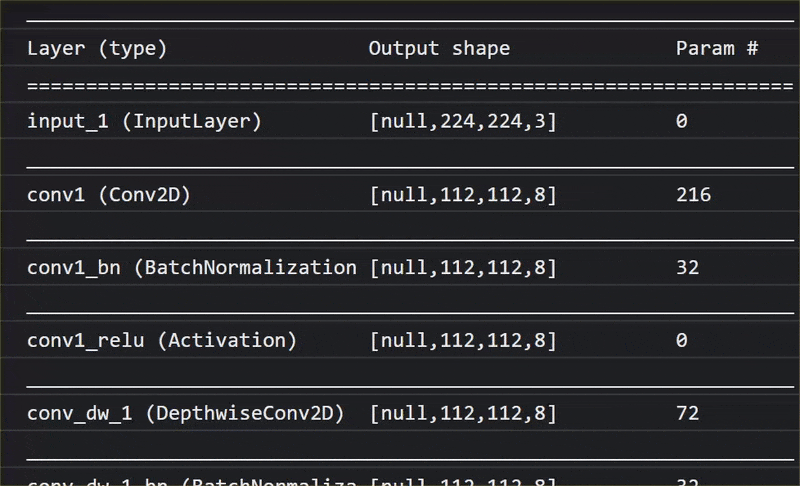Select the conv1 (Conv2D) layer name
800x486 pixels.
pyautogui.click(x=109, y=195)
